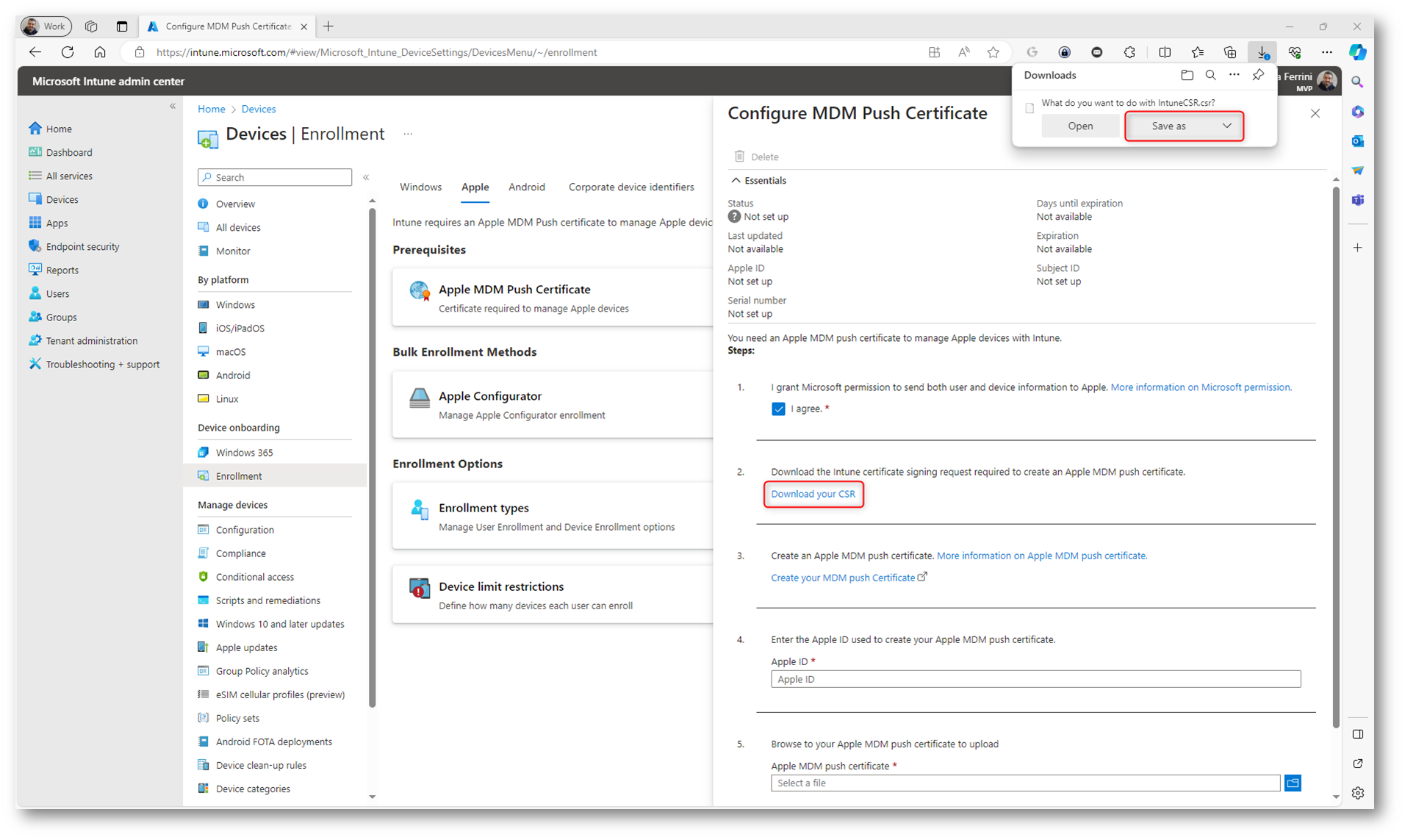The image size is (1405, 840).
Task: Open browser Settings and more menu
Action: pos(1326,52)
